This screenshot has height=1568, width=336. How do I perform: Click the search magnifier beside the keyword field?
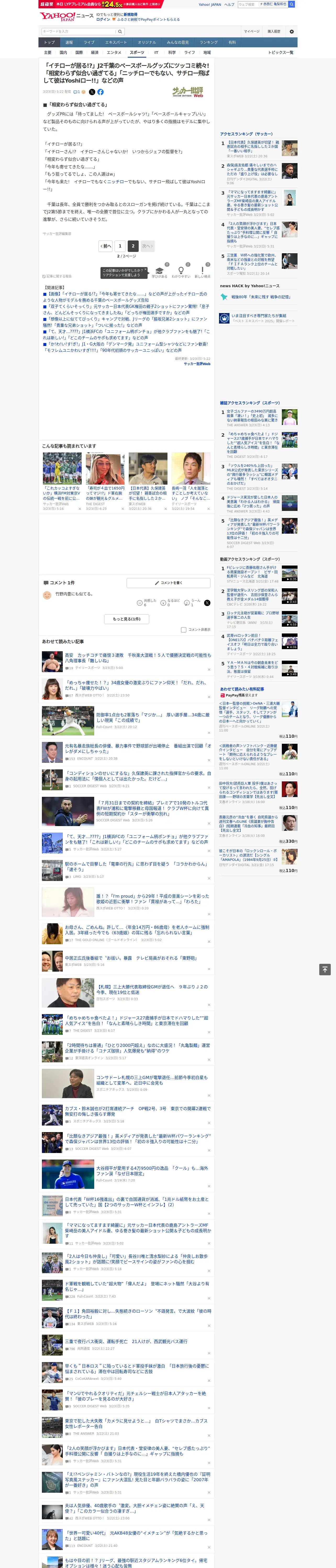pyautogui.click(x=120, y=32)
